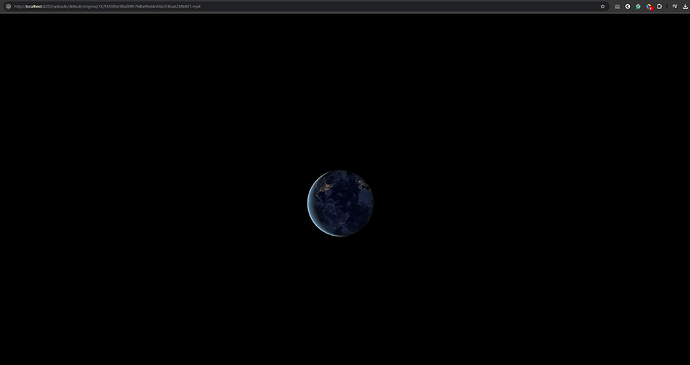Click the localhost mp4 URL in address bar
Image resolution: width=690 pixels, height=365 pixels.
(107, 7)
